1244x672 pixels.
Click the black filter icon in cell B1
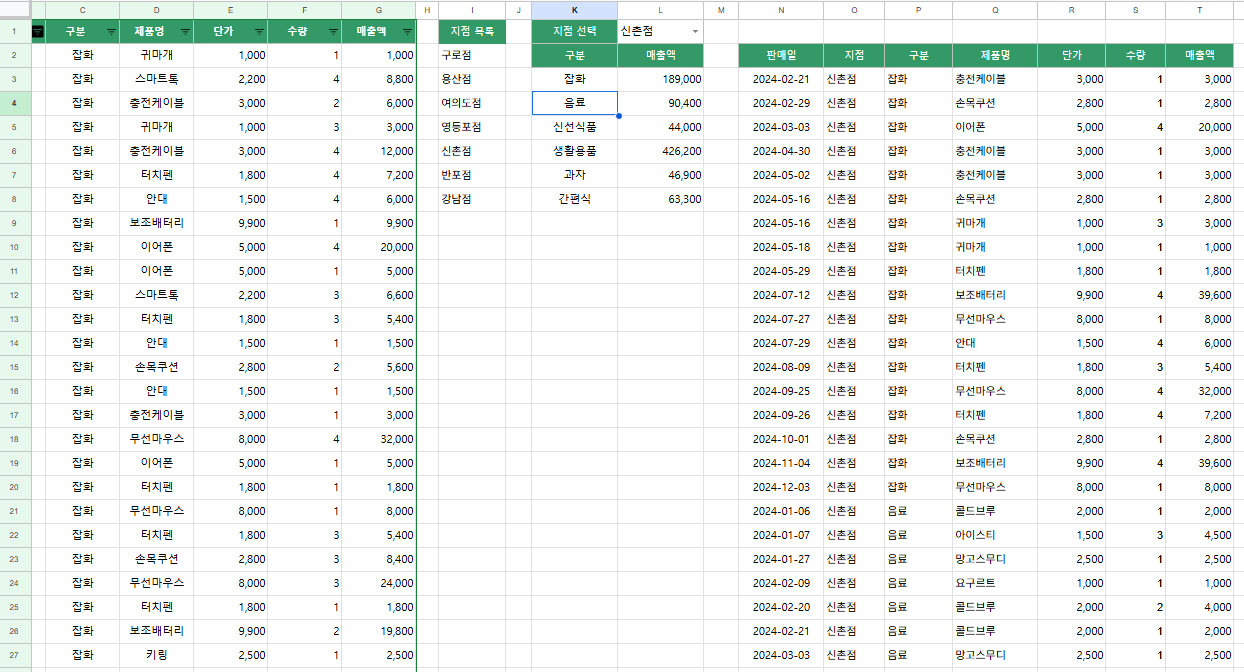[x=38, y=31]
